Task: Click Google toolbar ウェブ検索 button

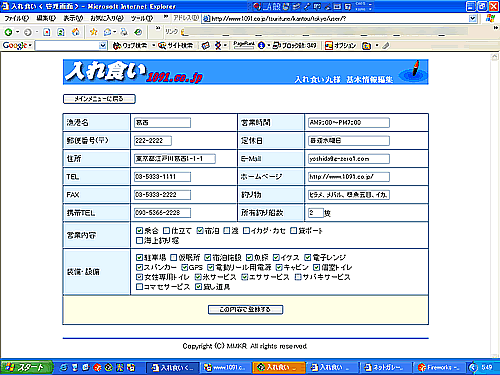Action: pos(130,46)
